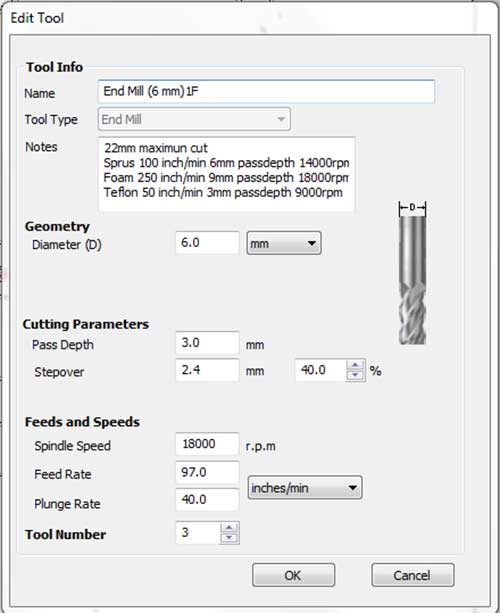Image resolution: width=500 pixels, height=613 pixels.
Task: Open the inches/min feed units dropdown
Action: pyautogui.click(x=305, y=488)
